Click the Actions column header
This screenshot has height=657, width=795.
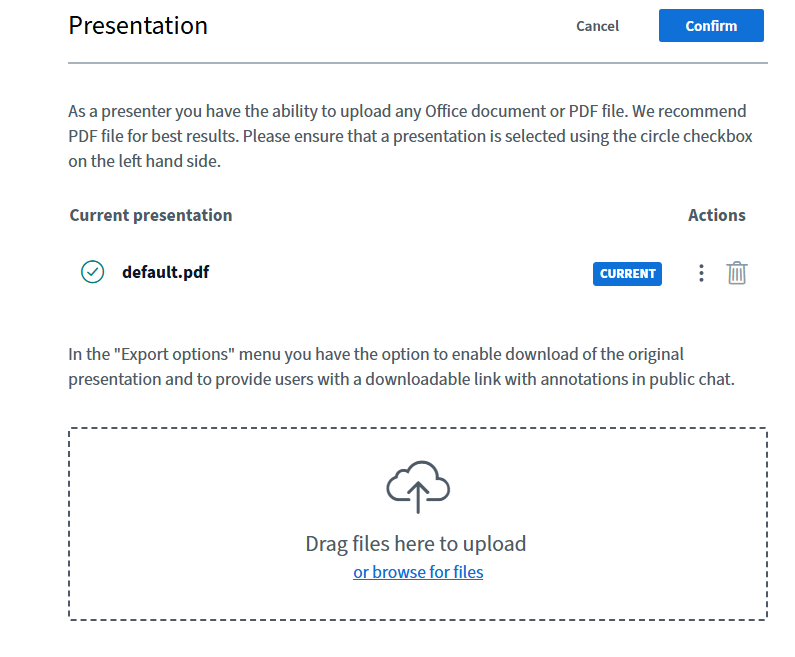716,215
